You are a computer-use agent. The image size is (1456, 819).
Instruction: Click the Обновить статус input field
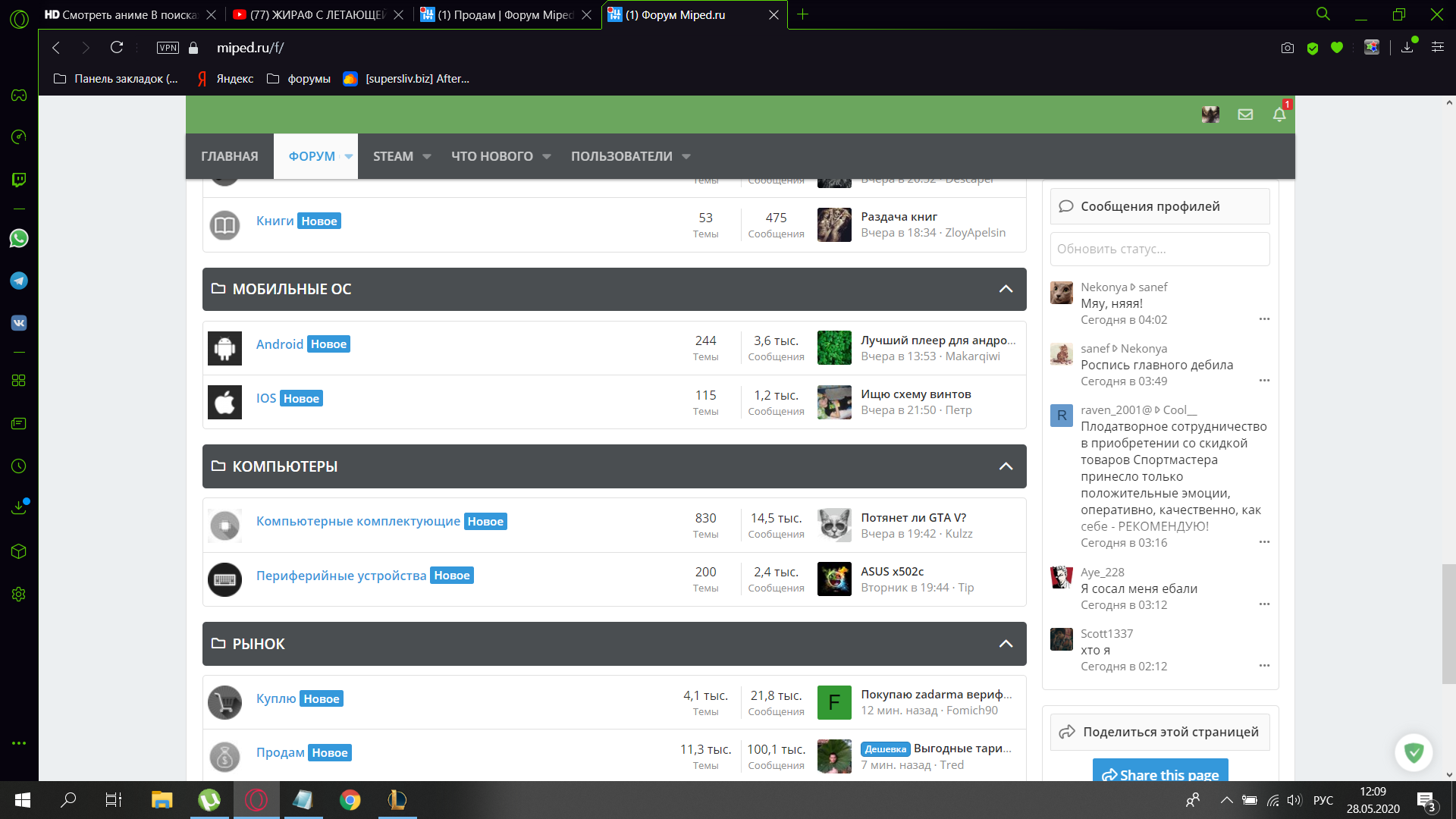tap(1160, 249)
